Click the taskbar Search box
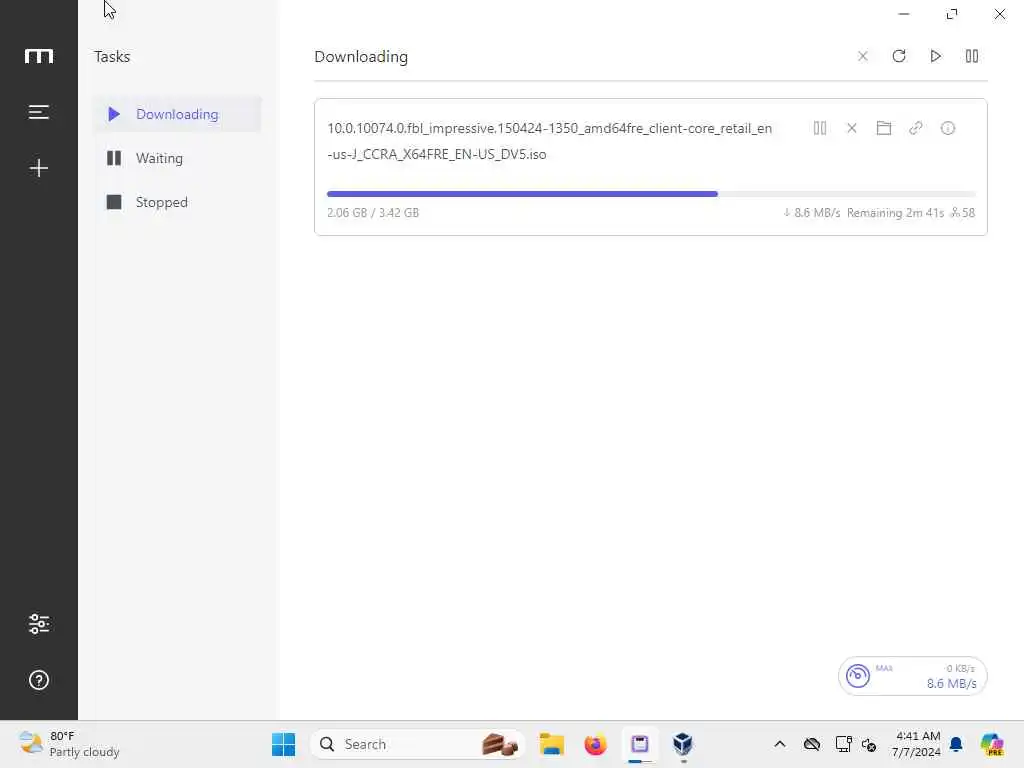1024x768 pixels. click(x=418, y=744)
